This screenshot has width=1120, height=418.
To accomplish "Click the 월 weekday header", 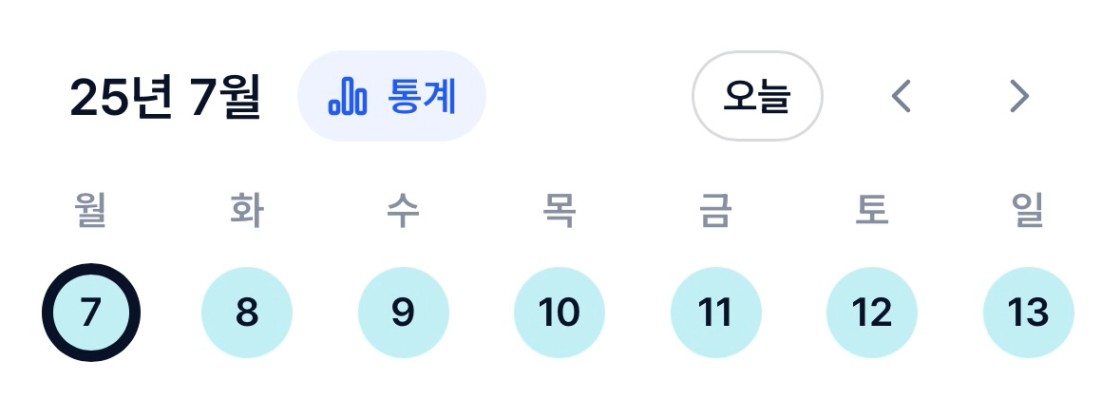I will pos(91,211).
